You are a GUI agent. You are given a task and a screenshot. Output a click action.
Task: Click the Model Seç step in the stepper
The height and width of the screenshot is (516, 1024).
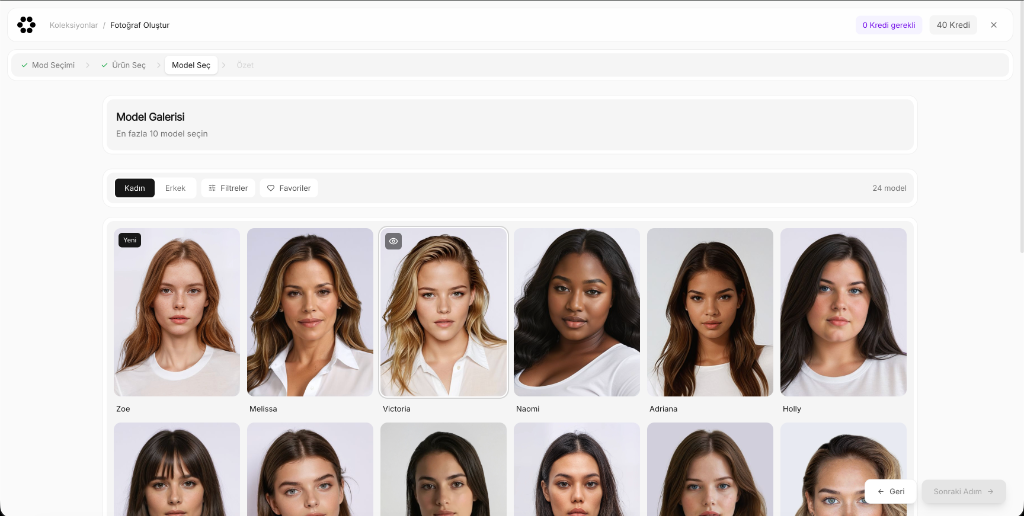191,65
